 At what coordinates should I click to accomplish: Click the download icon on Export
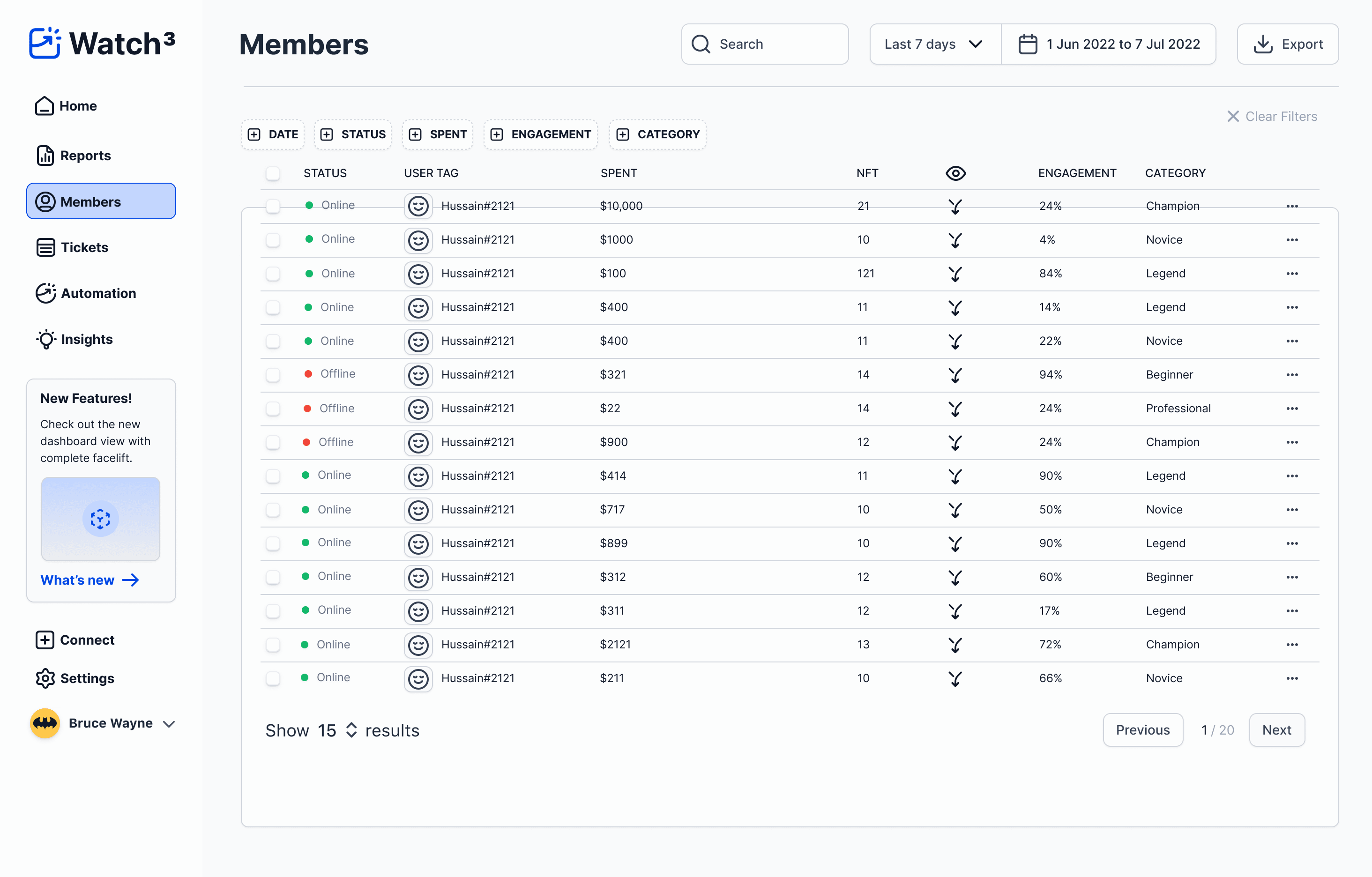[1263, 44]
